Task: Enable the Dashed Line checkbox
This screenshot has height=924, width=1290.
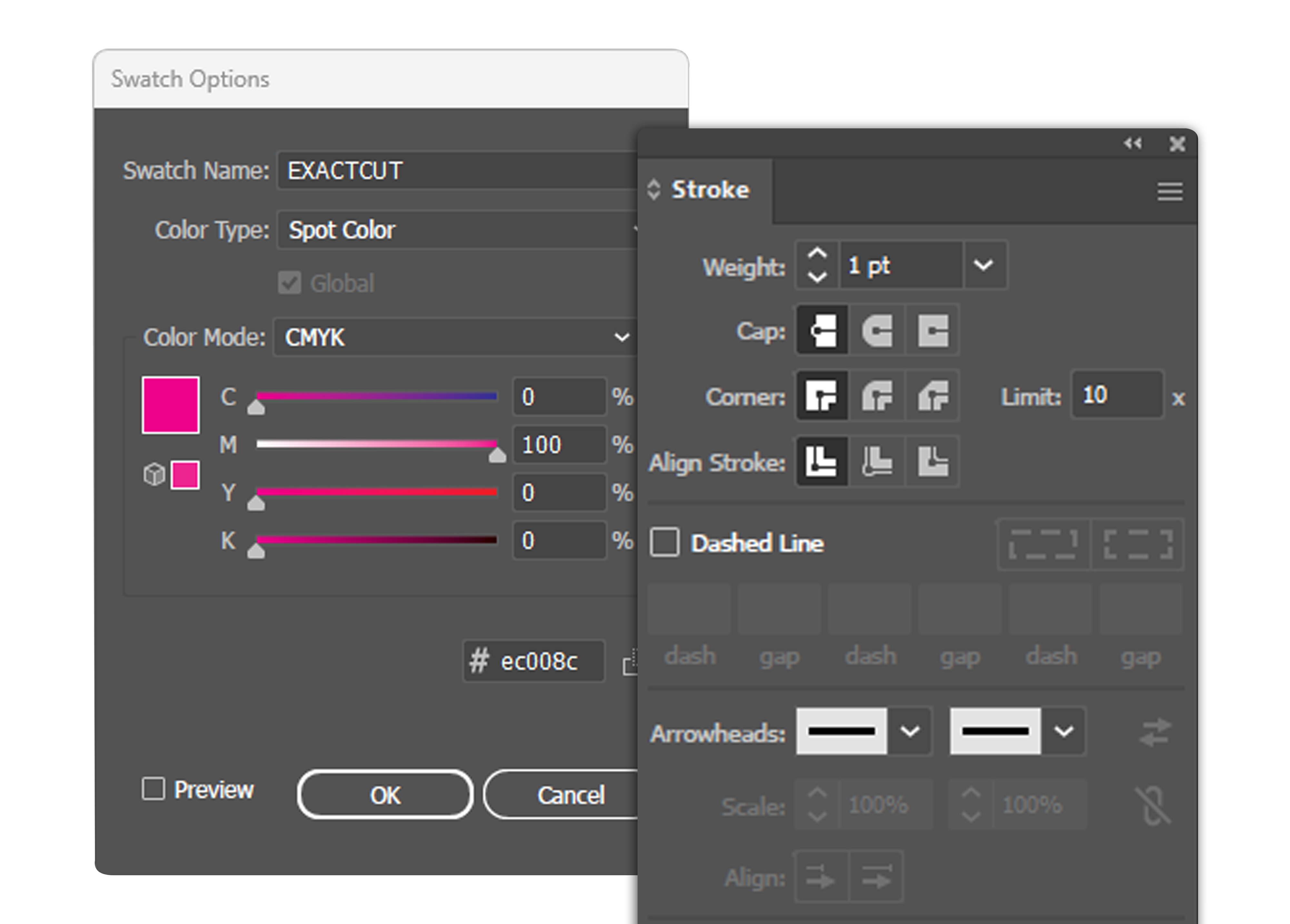Action: pos(665,542)
